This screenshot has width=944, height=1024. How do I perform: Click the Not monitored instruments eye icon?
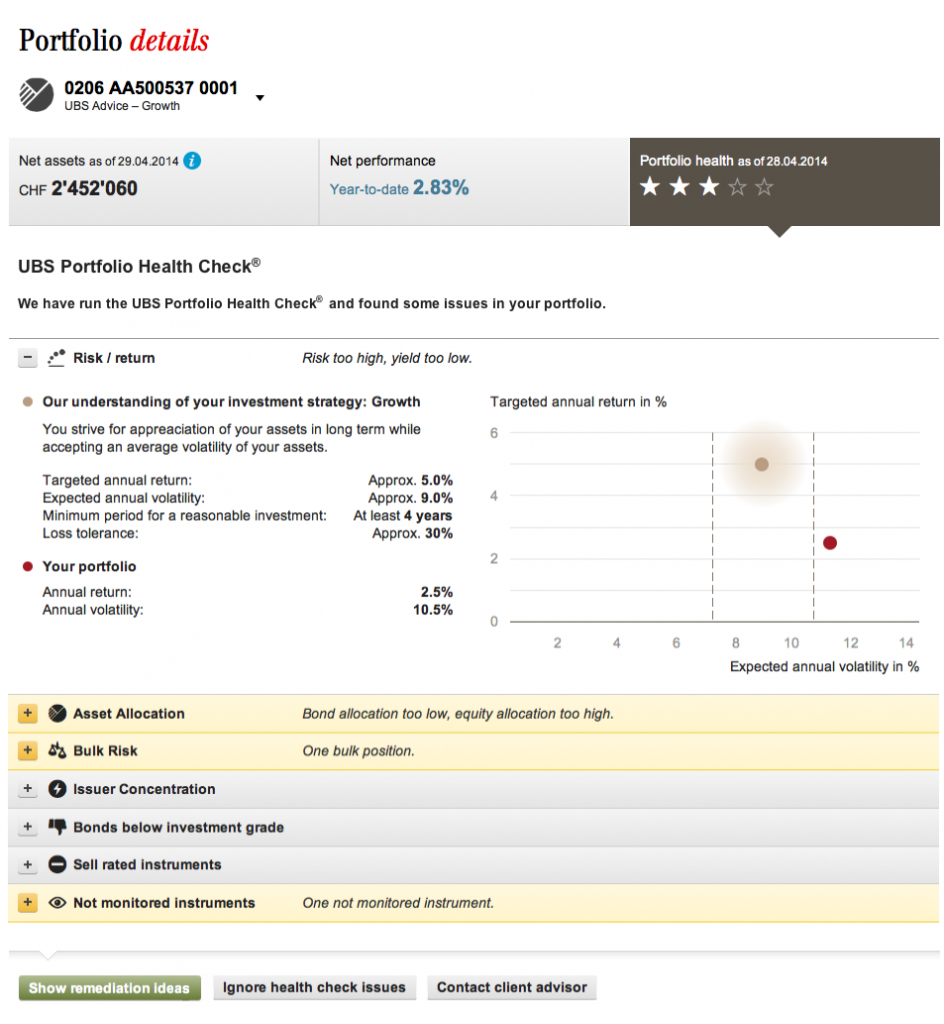click(57, 901)
